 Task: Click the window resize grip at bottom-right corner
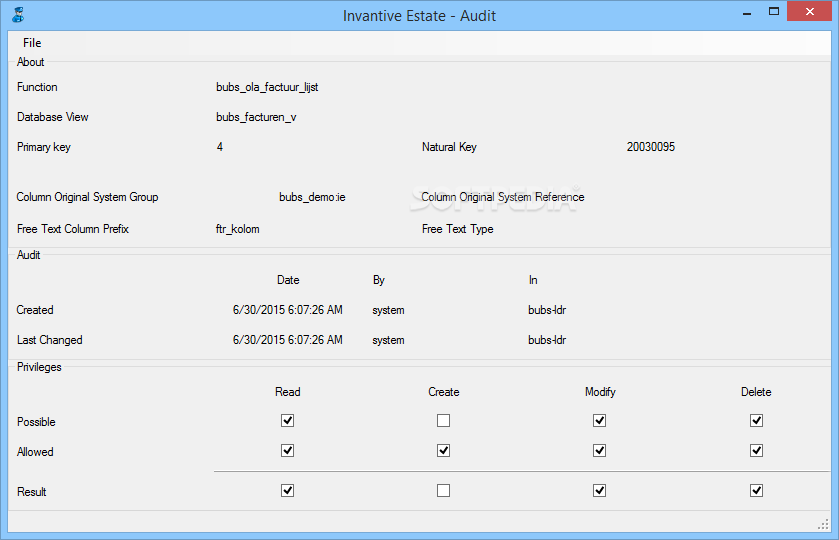(823, 525)
